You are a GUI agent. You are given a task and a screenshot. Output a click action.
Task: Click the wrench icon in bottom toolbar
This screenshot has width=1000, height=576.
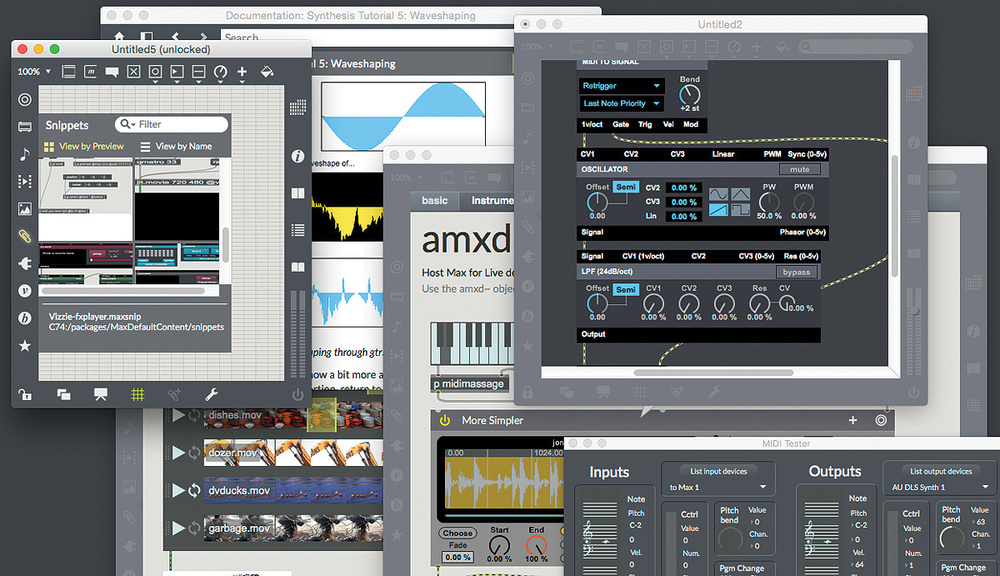[211, 394]
